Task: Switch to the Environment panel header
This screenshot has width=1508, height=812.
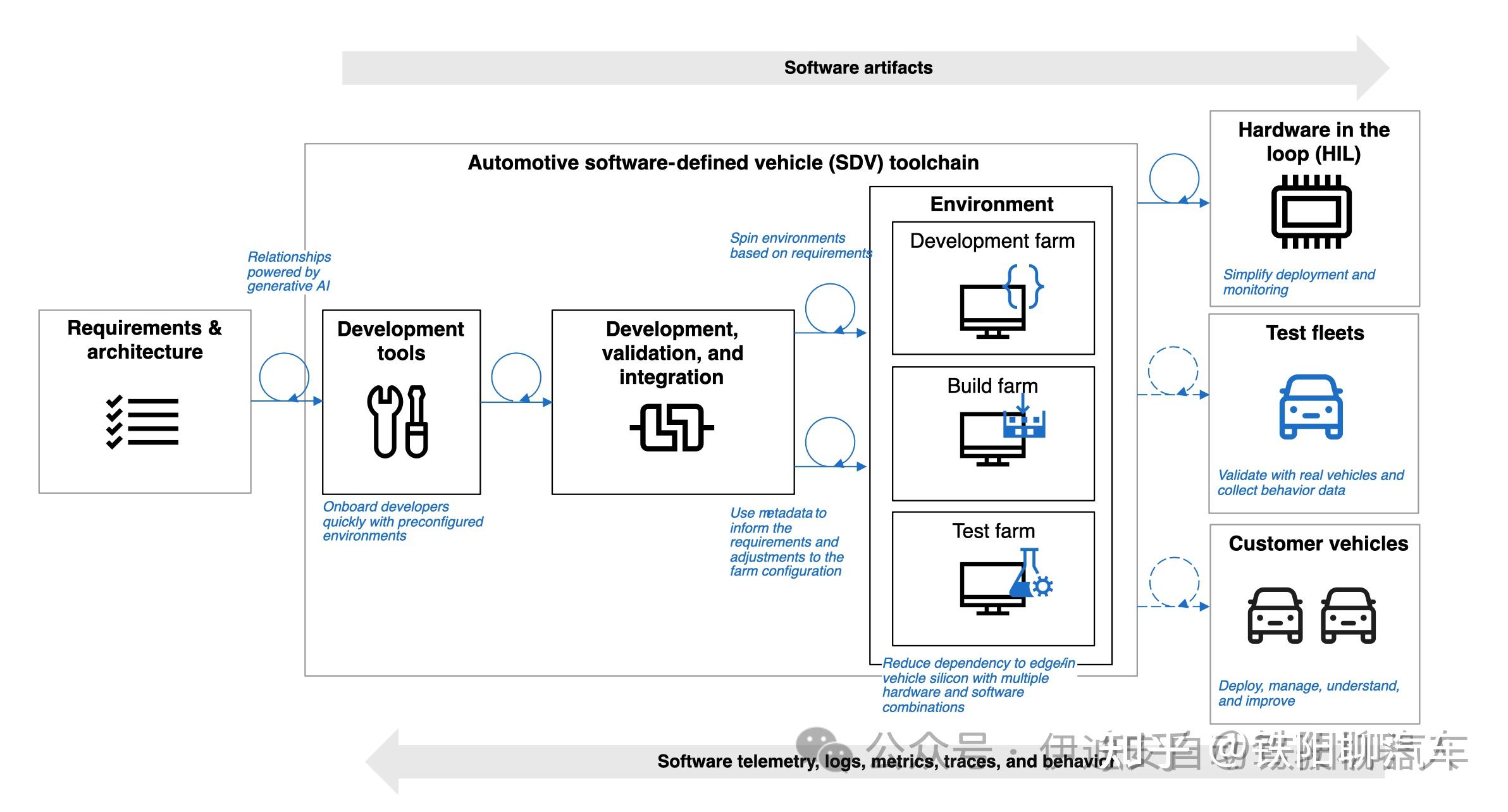Action: point(991,204)
